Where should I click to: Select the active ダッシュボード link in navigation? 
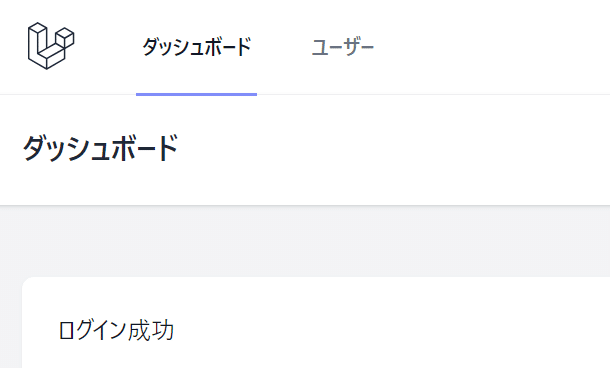196,47
